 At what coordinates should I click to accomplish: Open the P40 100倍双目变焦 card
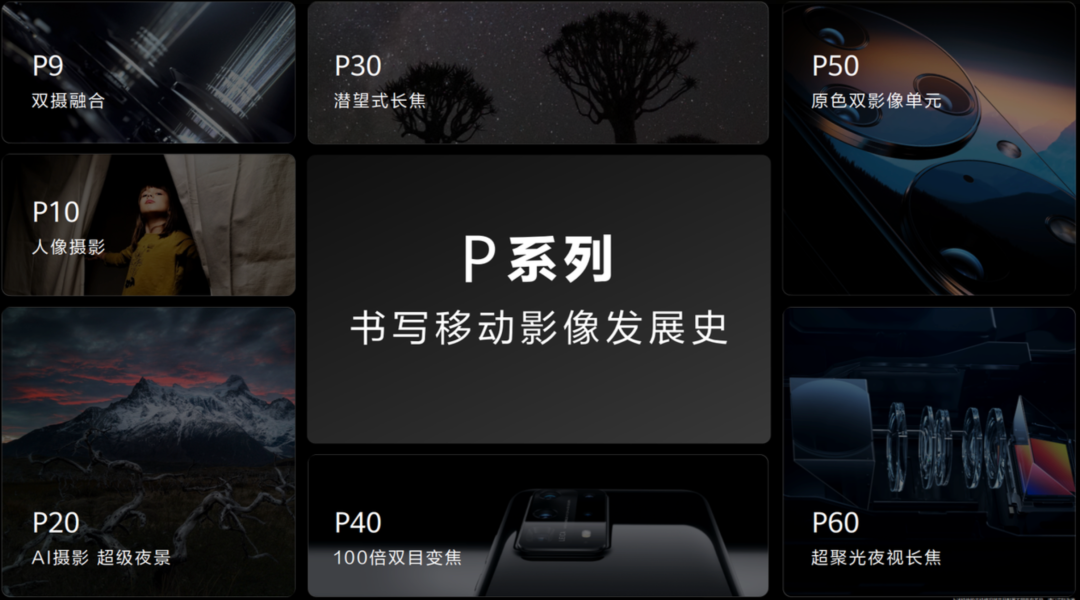[x=538, y=525]
